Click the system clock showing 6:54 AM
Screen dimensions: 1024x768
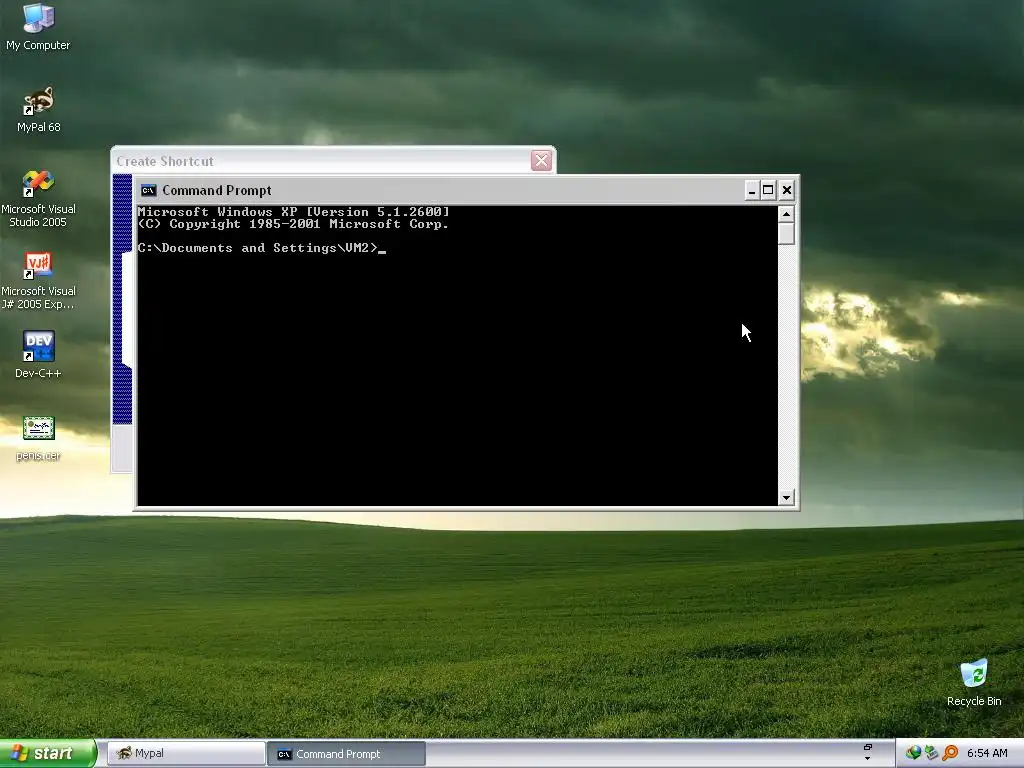point(987,753)
